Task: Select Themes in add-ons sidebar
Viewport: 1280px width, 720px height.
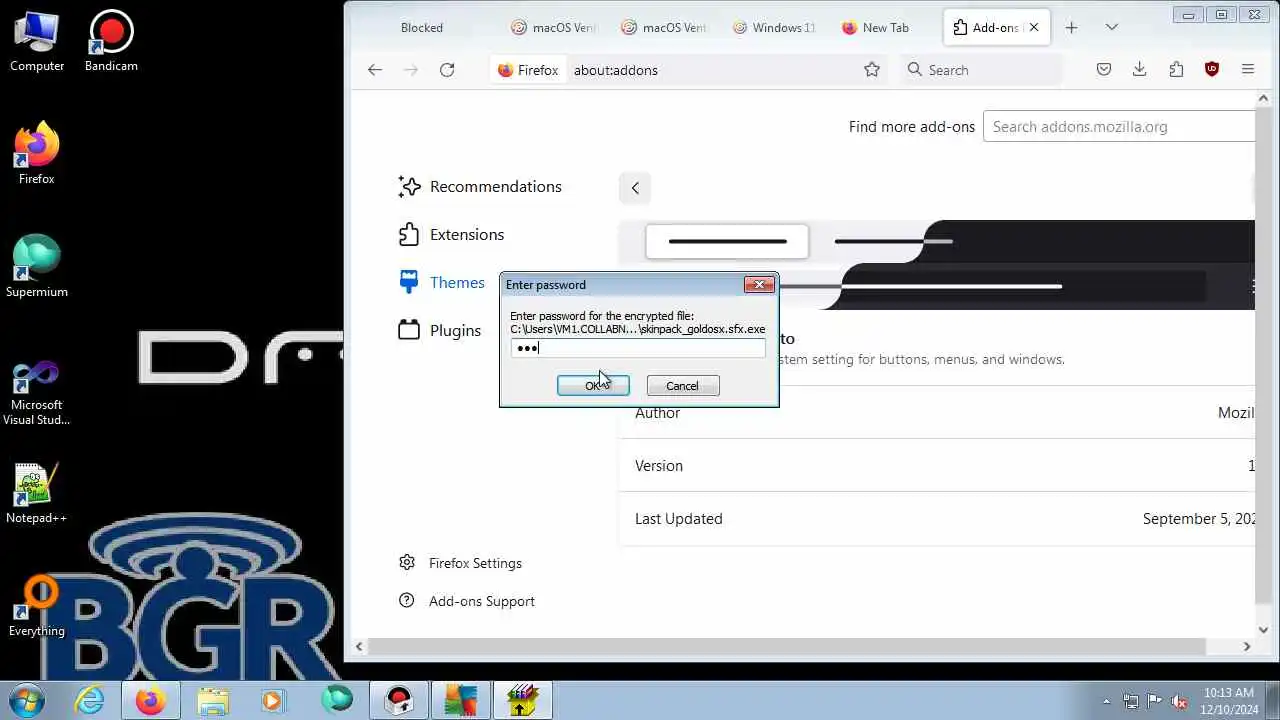Action: [x=441, y=283]
